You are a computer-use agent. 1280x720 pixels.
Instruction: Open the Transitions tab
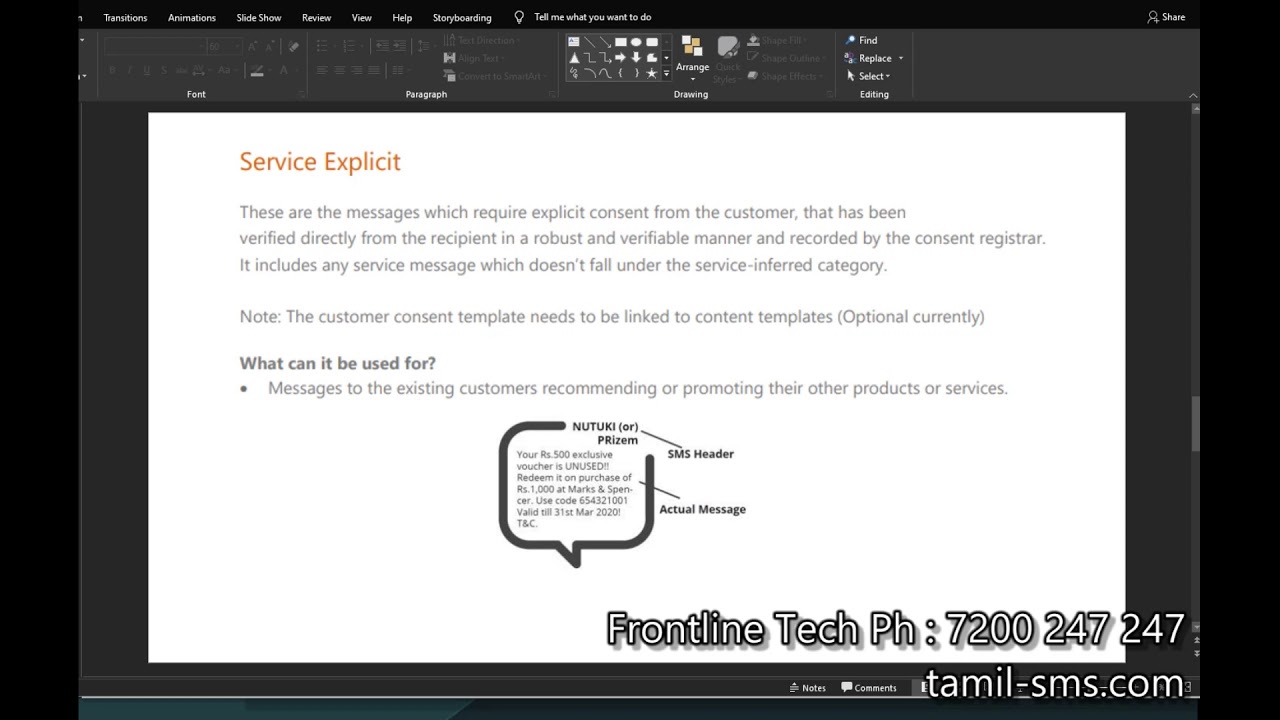pyautogui.click(x=125, y=17)
